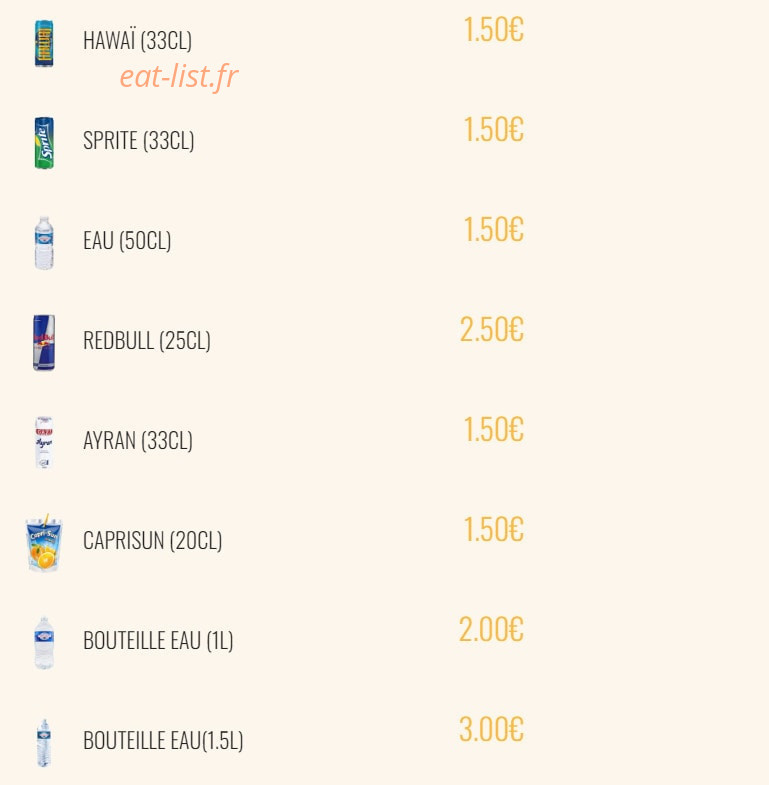Open the eat-list.fr link
769x785 pixels.
tap(179, 77)
